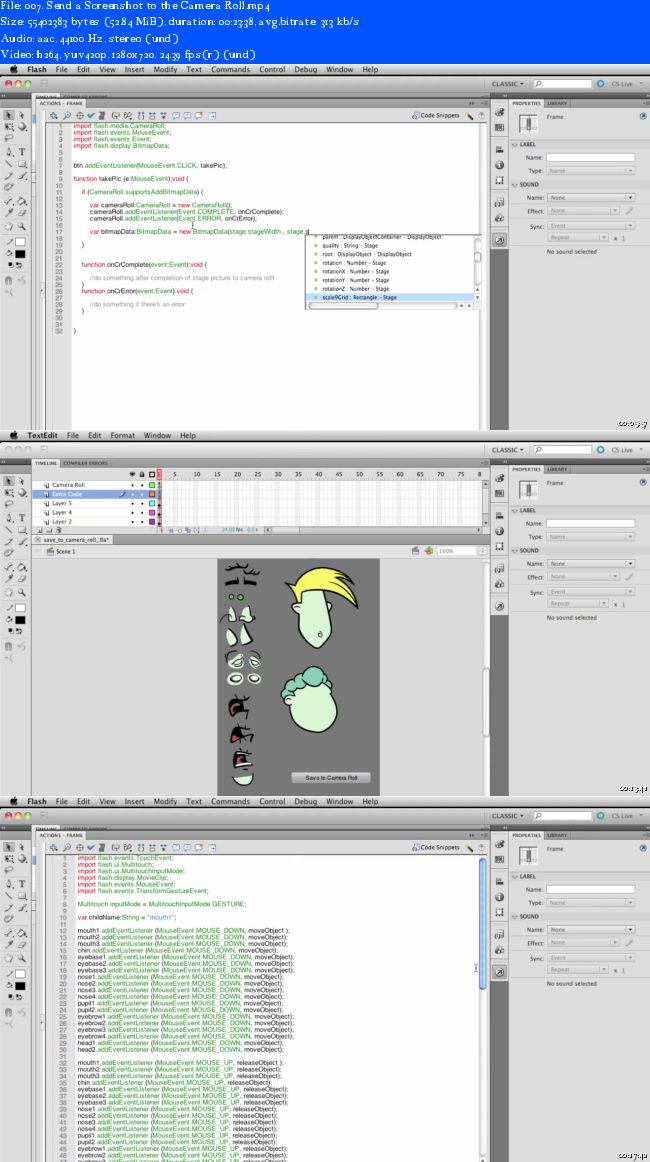Viewport: 650px width, 1162px height.
Task: Select the Selection arrow tool in top frame
Action: click(9, 115)
